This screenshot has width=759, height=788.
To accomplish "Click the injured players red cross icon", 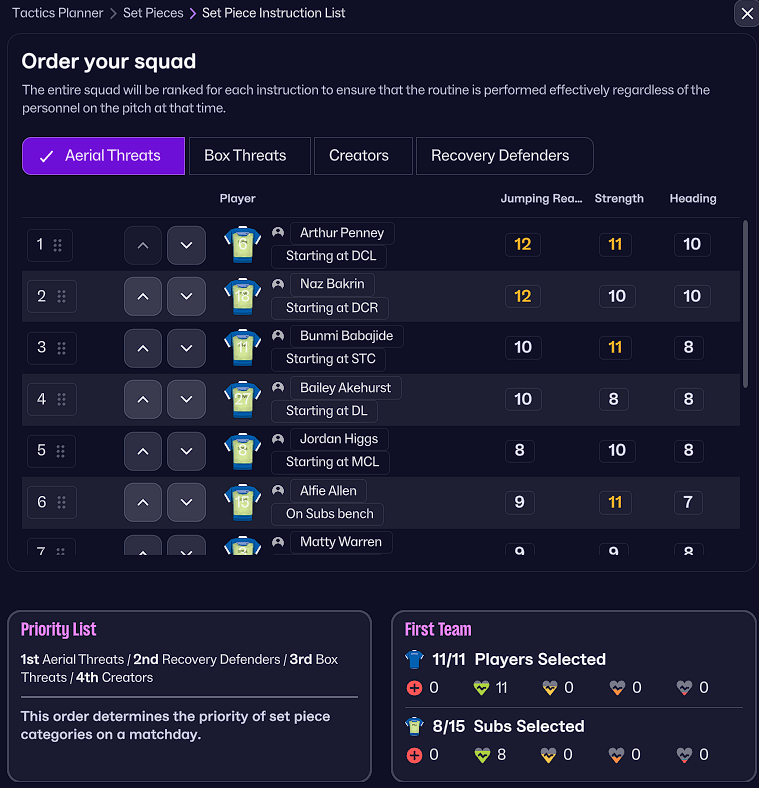I will [414, 688].
